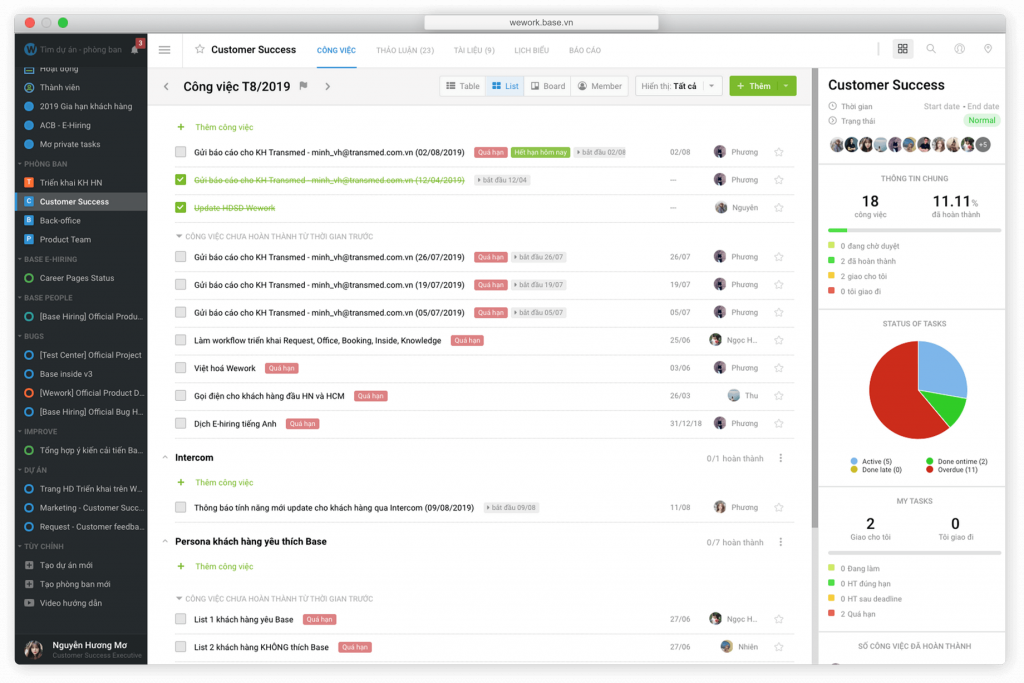1024x683 pixels.
Task: Star the Việt hoá Wework task
Action: point(779,368)
